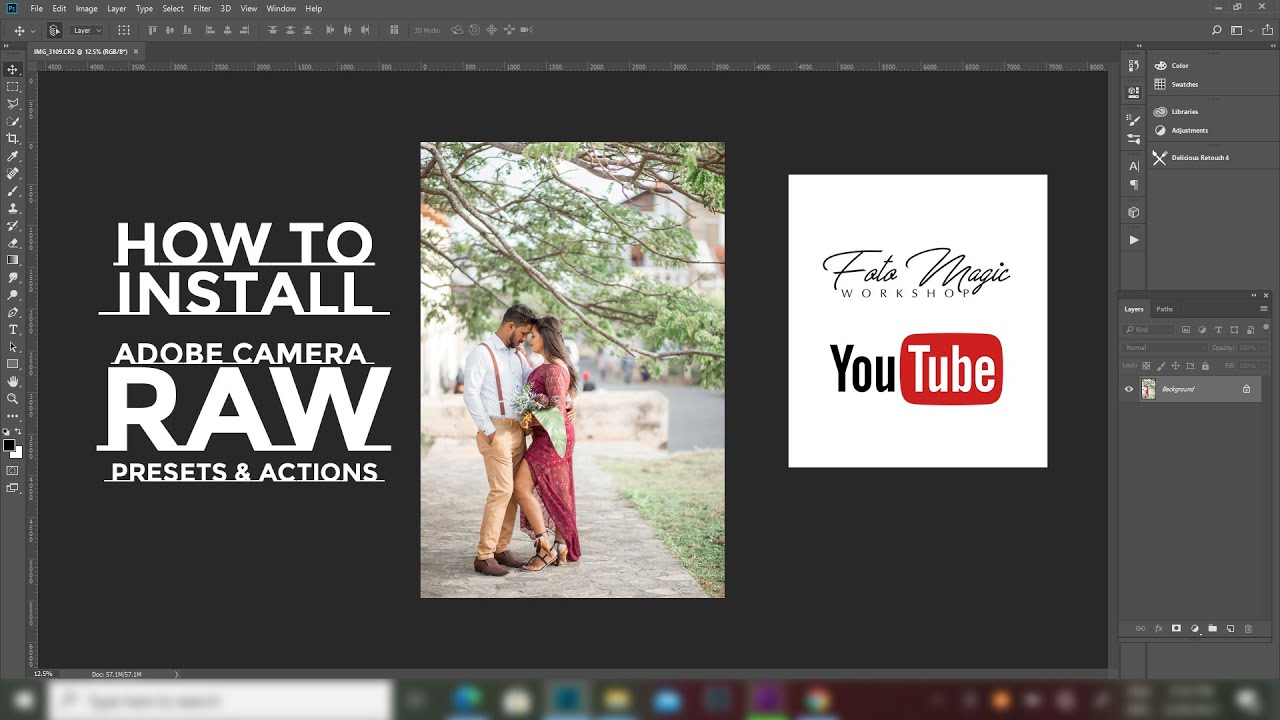Image resolution: width=1280 pixels, height=720 pixels.
Task: Select the Rectangle shape tool
Action: 13,364
